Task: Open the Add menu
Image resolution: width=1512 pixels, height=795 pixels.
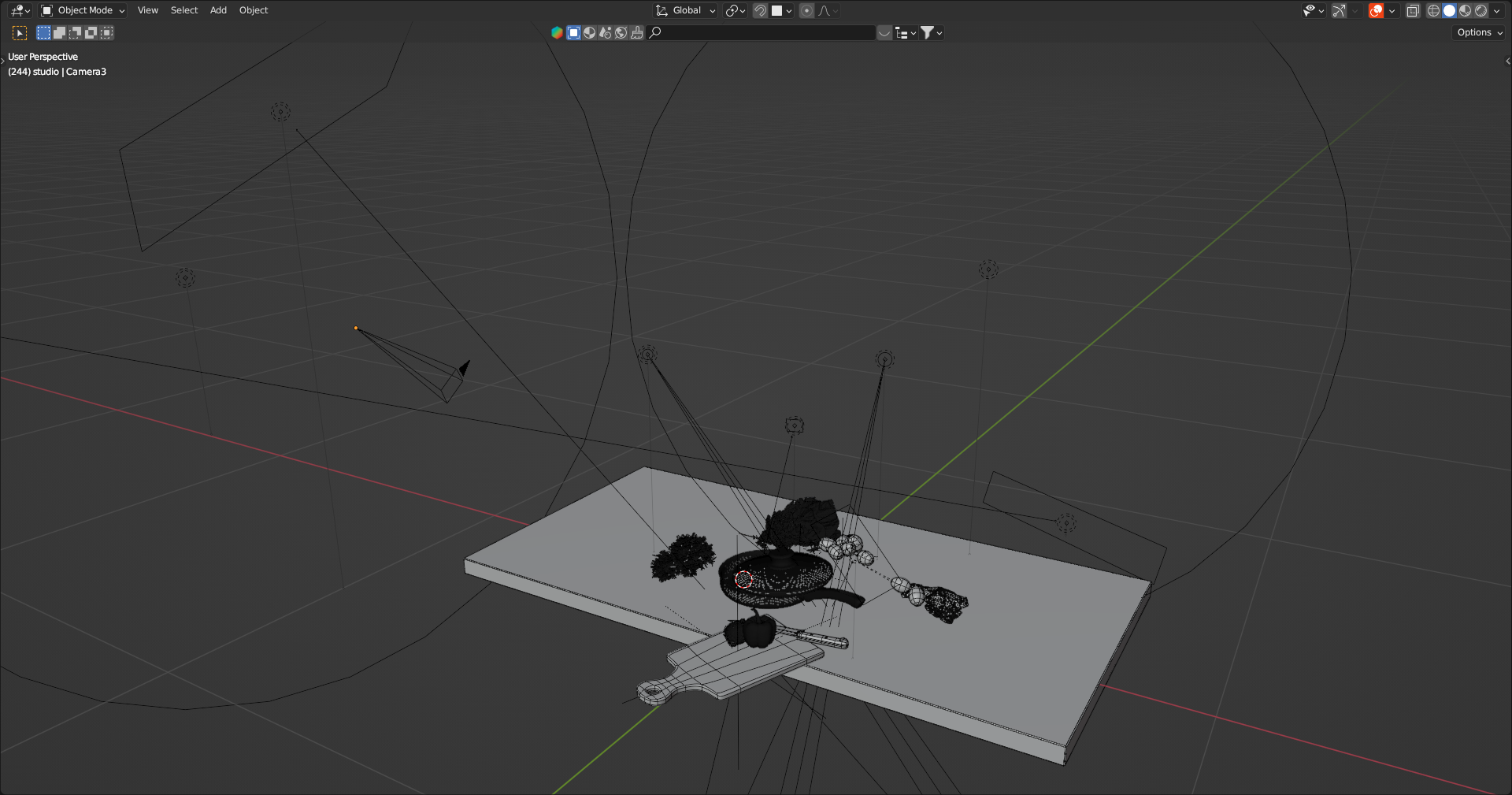Action: (x=218, y=11)
